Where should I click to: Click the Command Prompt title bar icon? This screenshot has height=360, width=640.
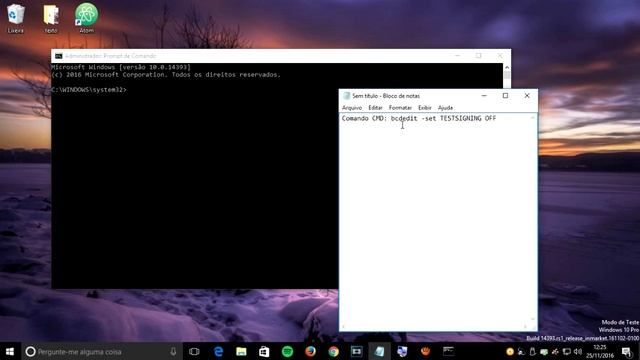coord(58,56)
